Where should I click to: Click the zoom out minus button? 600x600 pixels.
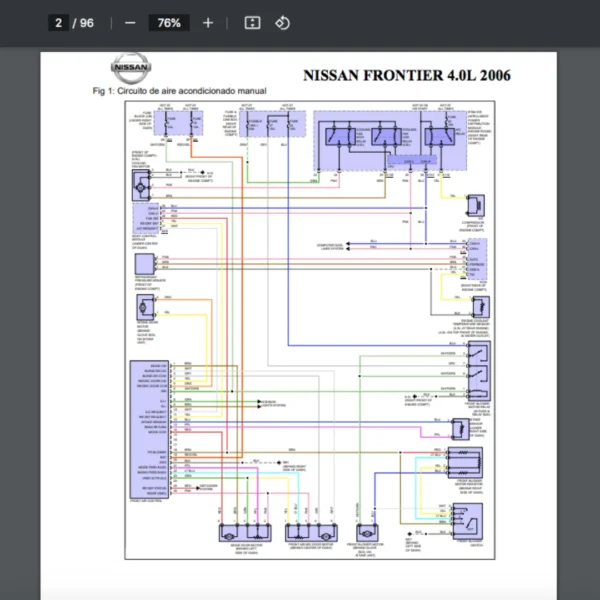130,22
